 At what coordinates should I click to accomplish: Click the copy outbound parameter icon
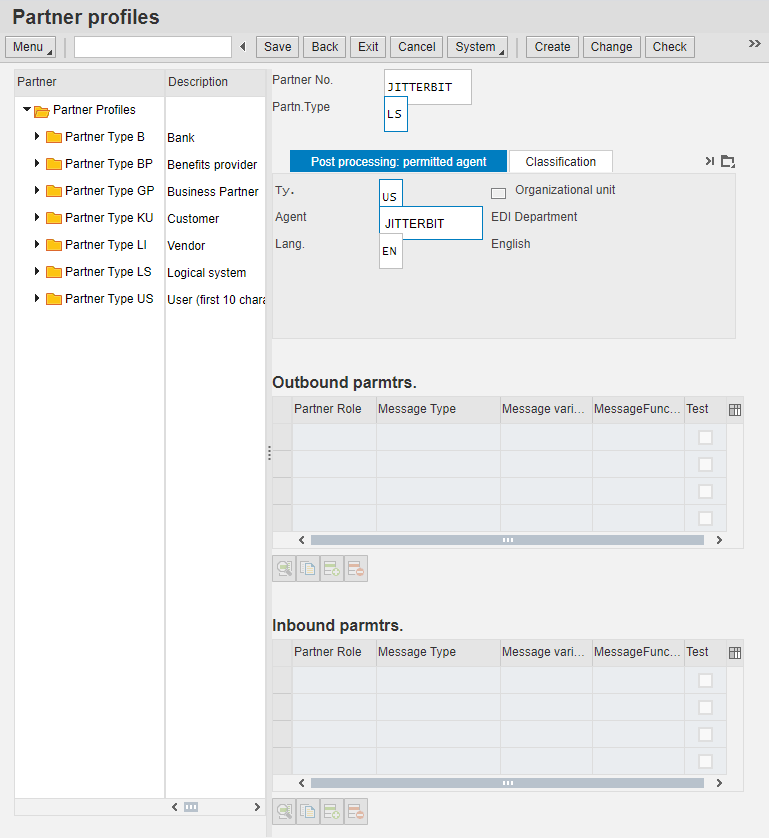[x=308, y=569]
